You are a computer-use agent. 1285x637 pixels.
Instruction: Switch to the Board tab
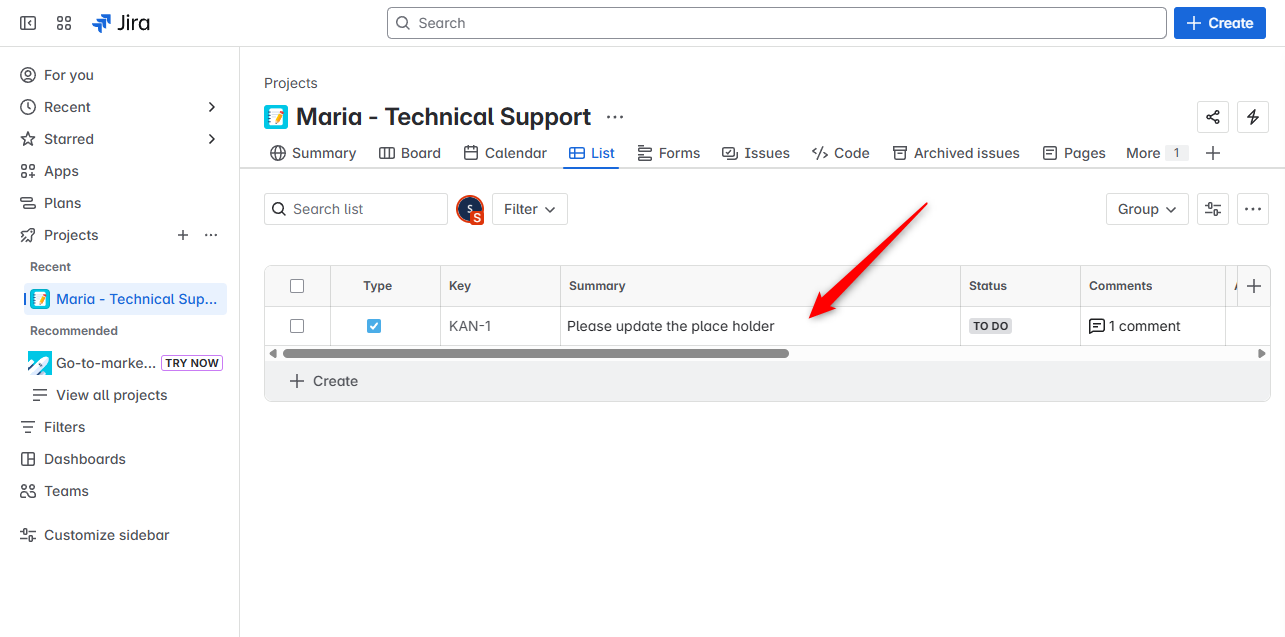point(410,153)
